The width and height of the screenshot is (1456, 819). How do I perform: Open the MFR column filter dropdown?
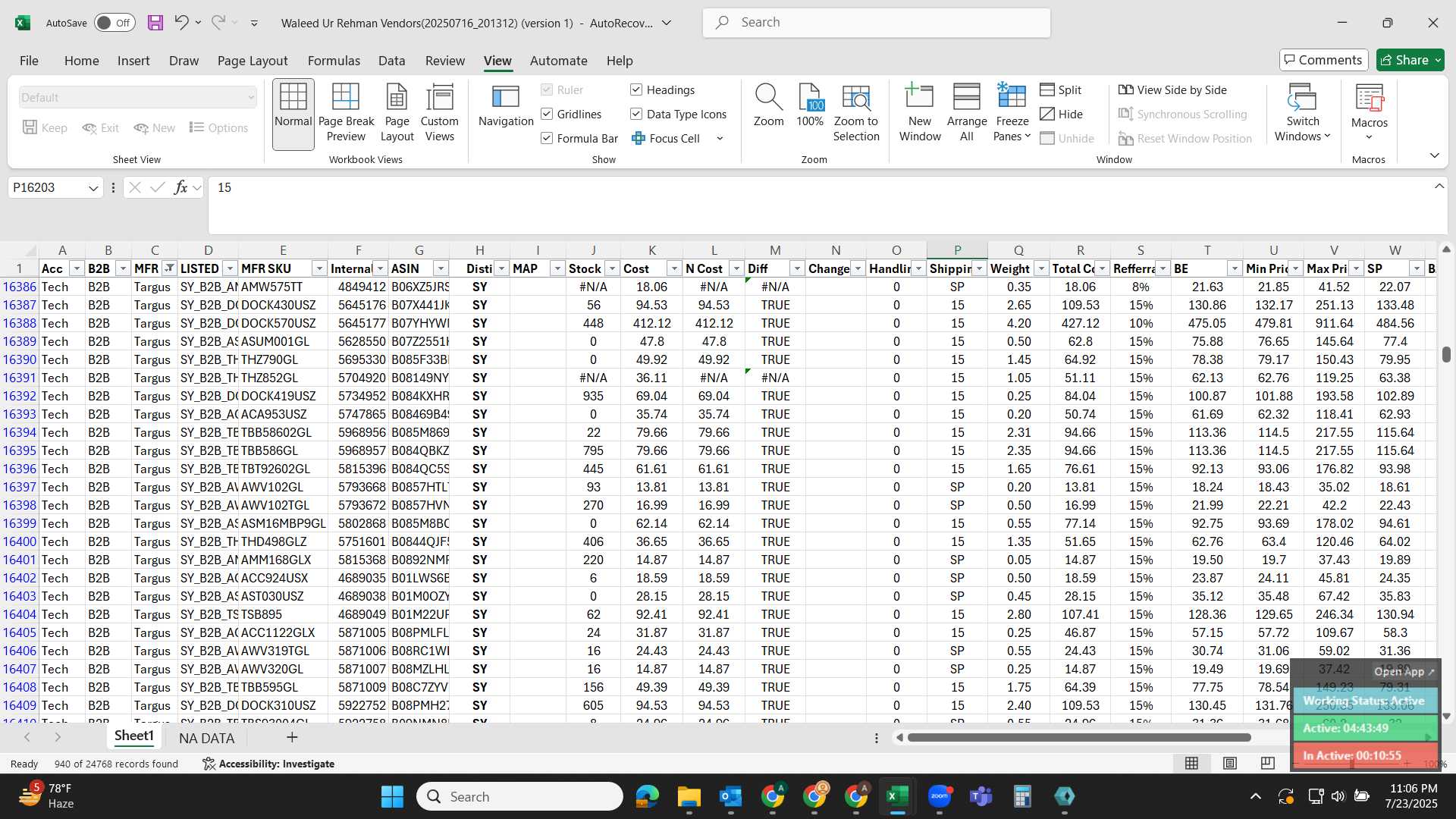pos(169,268)
